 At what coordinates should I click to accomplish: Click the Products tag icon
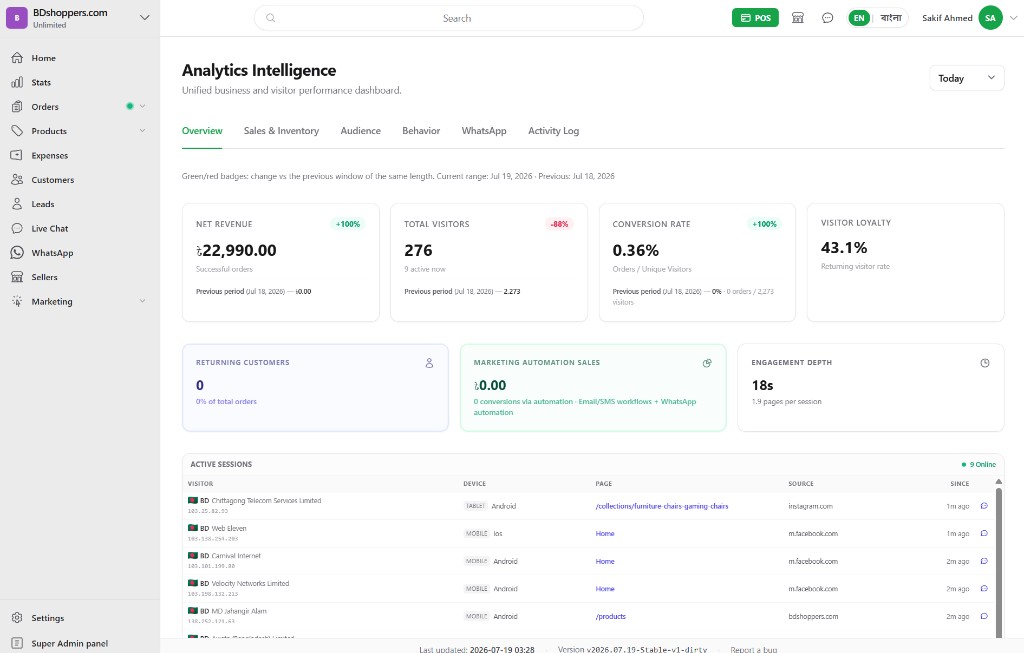[17, 131]
